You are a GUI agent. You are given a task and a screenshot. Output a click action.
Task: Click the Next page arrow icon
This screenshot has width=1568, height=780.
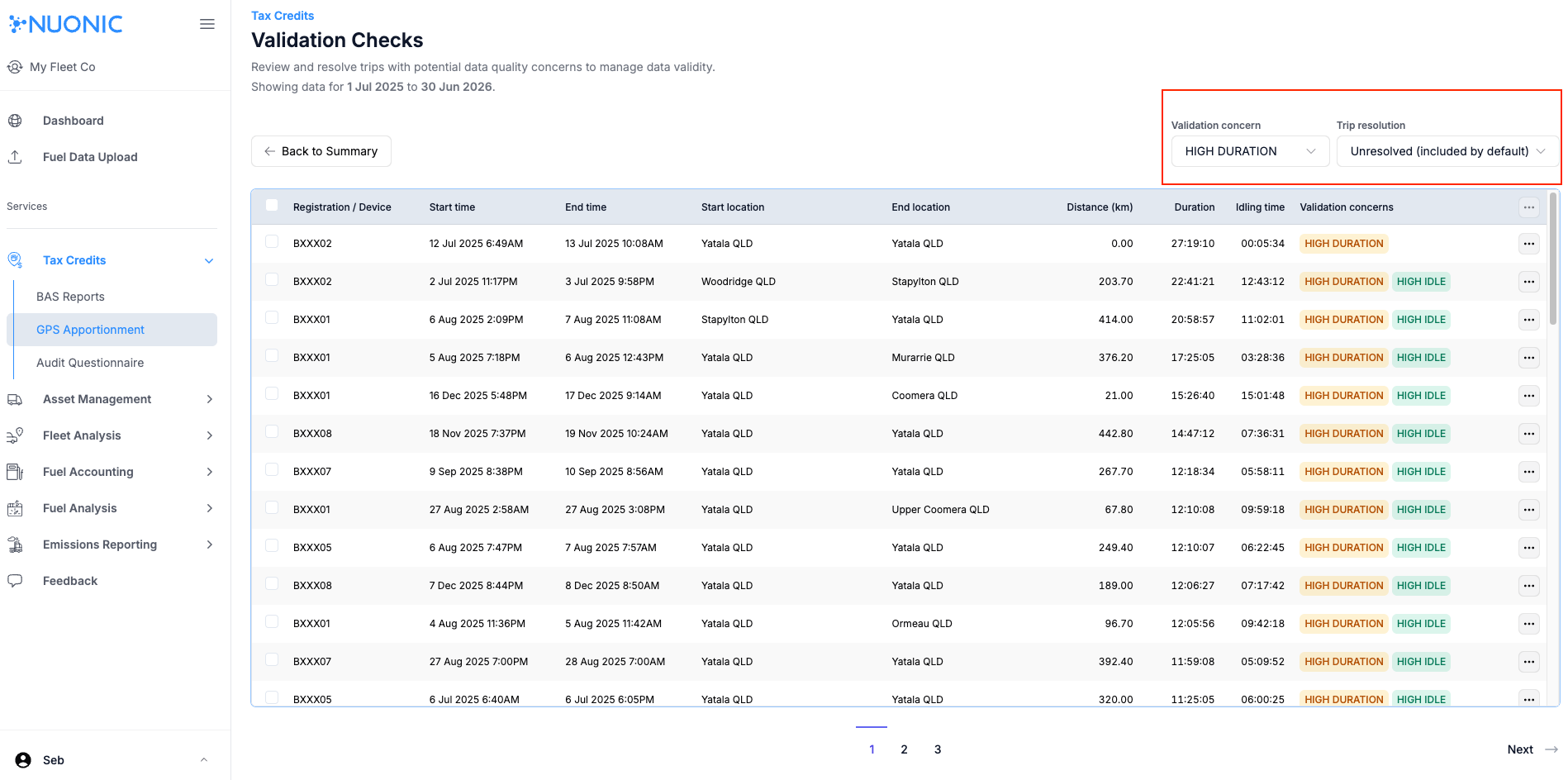(1551, 749)
